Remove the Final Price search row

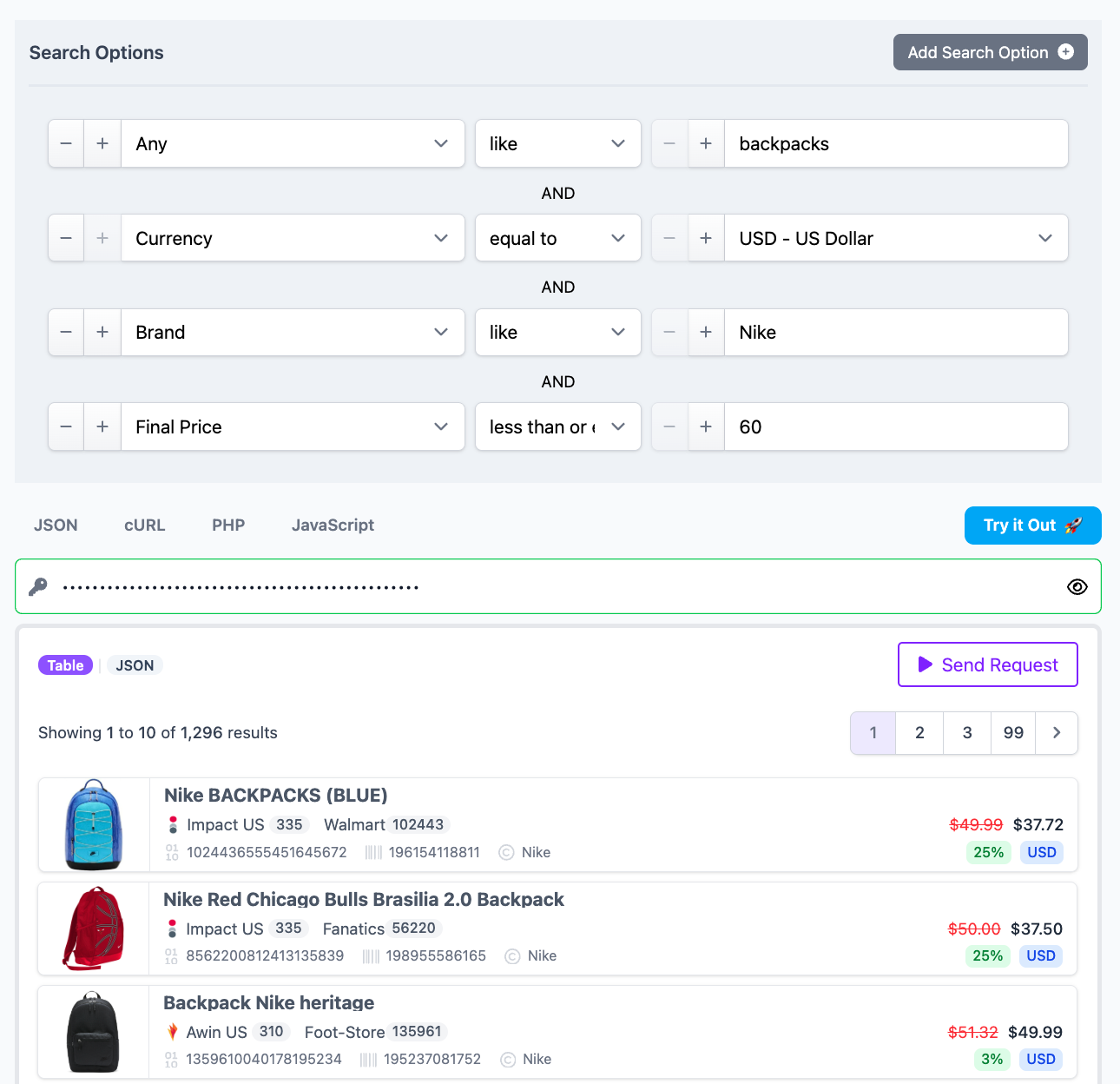[x=66, y=426]
